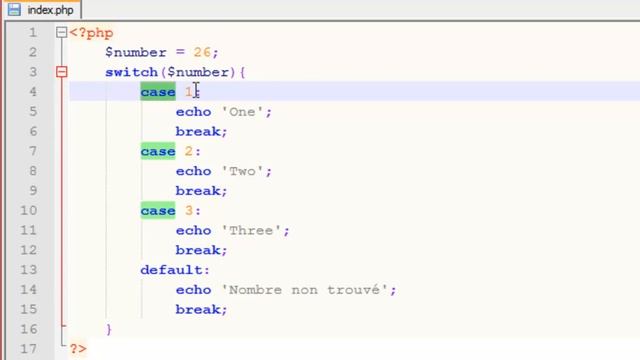Click the <?php opening tag

[x=91, y=33]
